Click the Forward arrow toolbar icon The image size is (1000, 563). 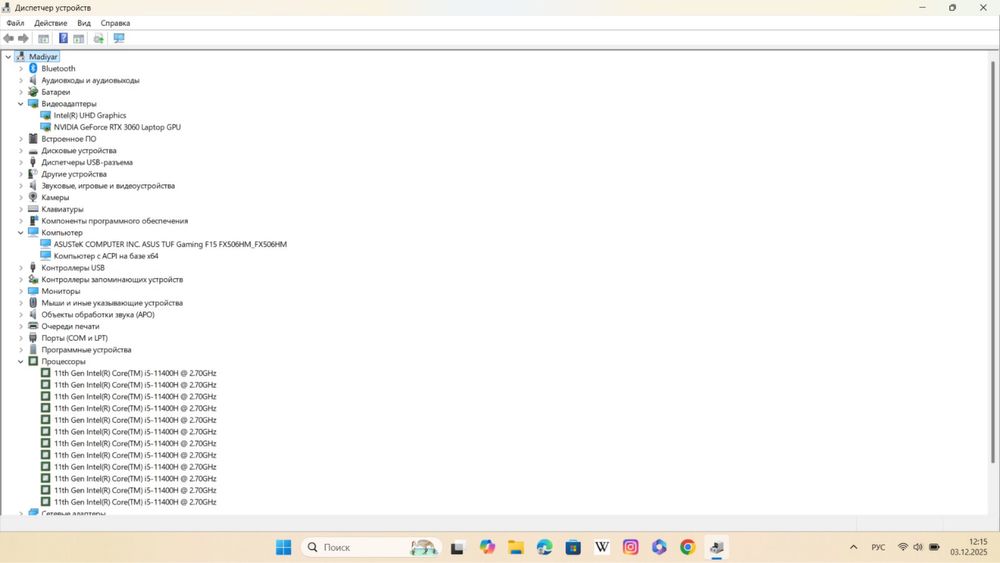pyautogui.click(x=24, y=39)
